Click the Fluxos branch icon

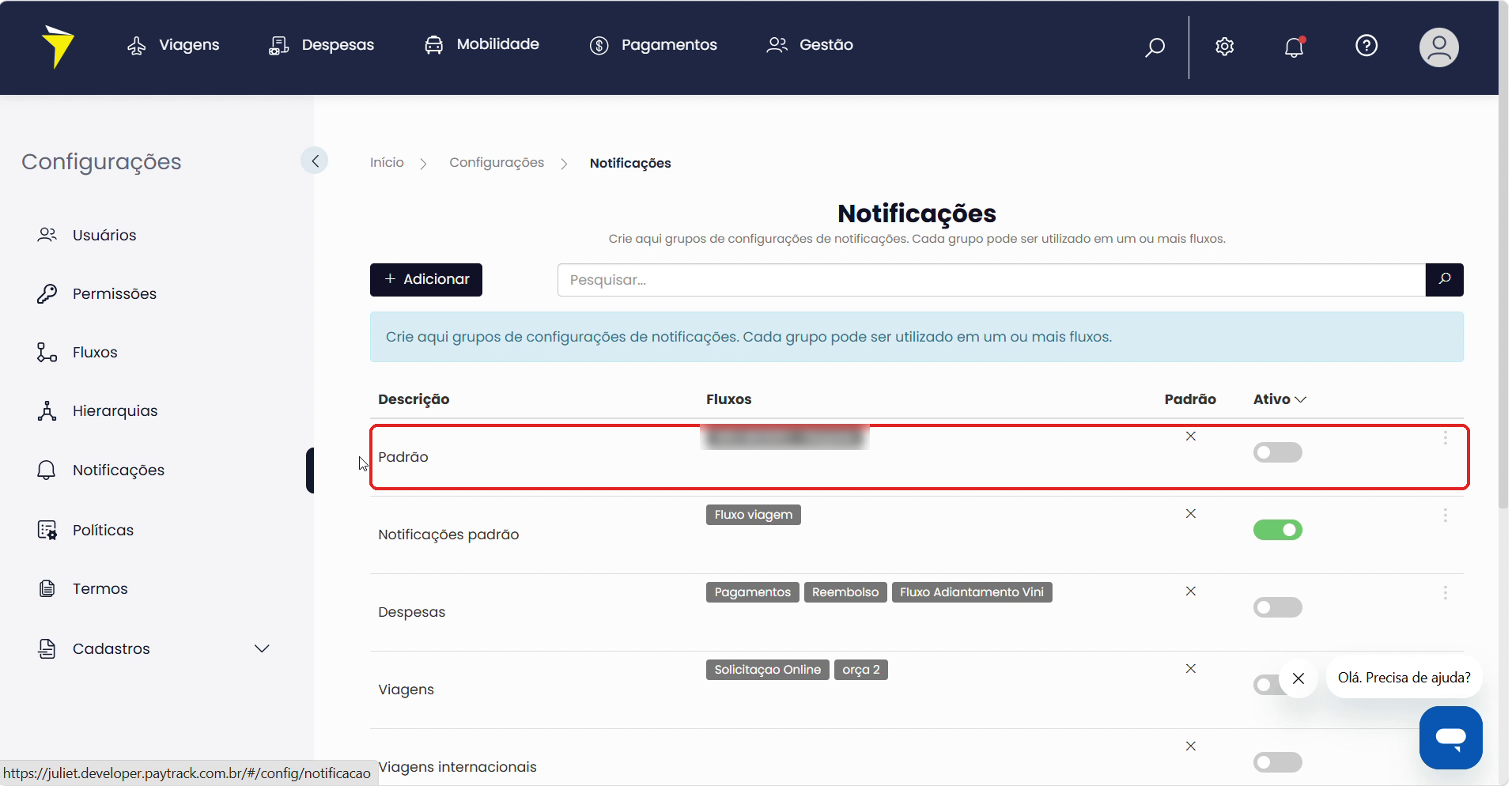tap(47, 352)
